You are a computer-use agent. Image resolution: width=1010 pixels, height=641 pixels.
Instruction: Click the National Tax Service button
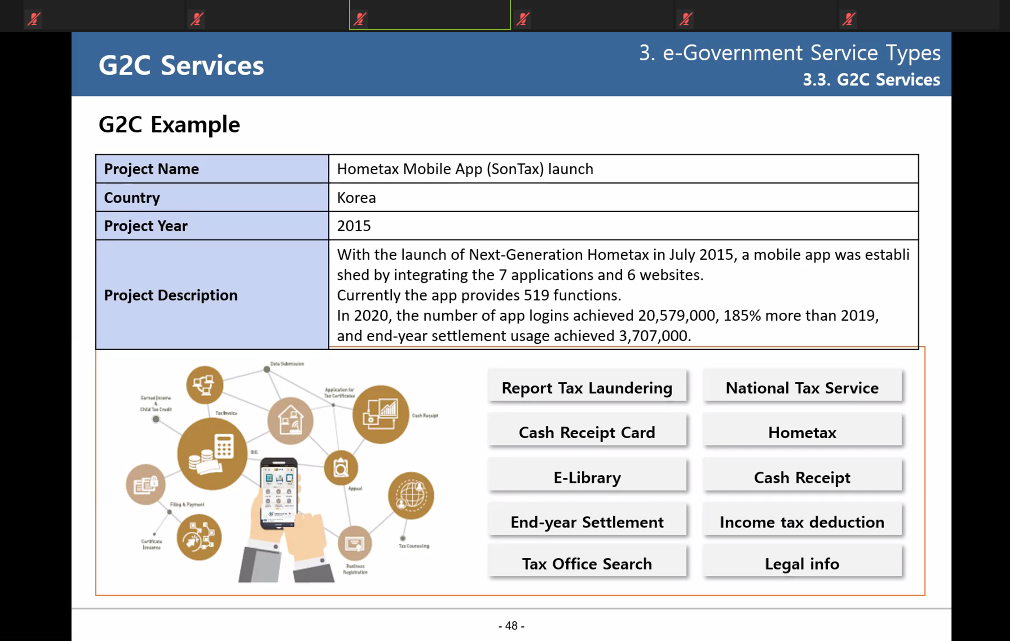[802, 387]
